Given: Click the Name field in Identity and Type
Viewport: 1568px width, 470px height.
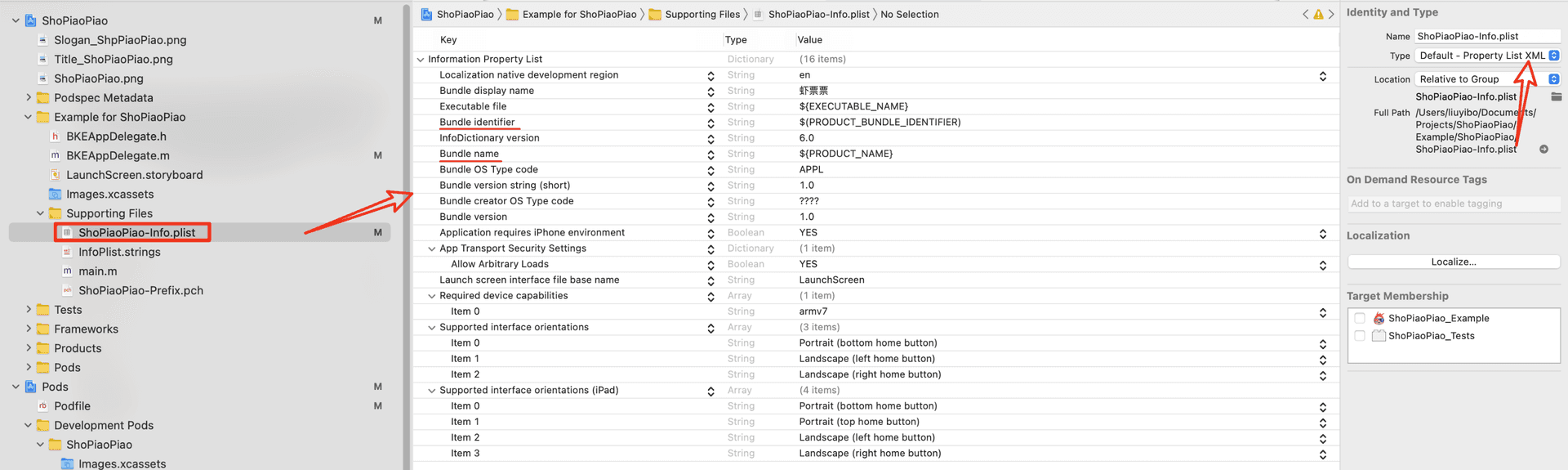Looking at the screenshot, I should 1487,36.
